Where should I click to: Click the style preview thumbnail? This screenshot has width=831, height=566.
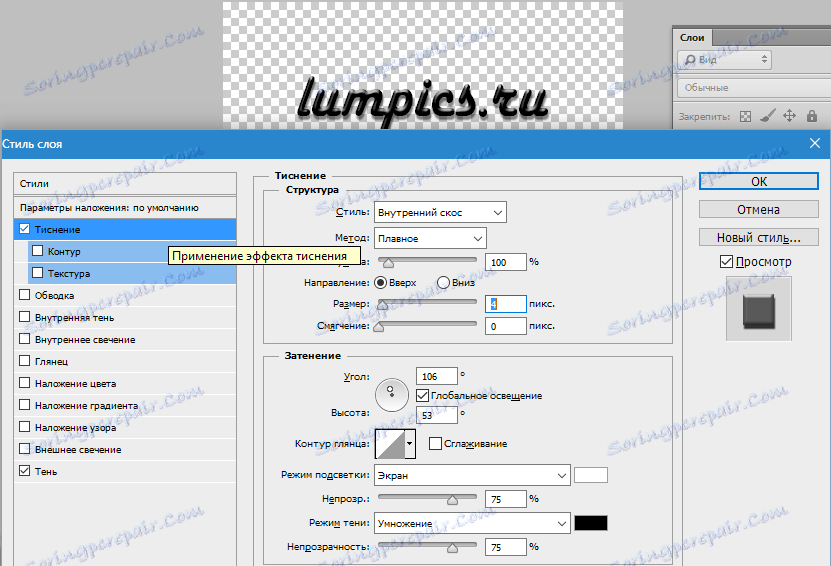tap(758, 308)
